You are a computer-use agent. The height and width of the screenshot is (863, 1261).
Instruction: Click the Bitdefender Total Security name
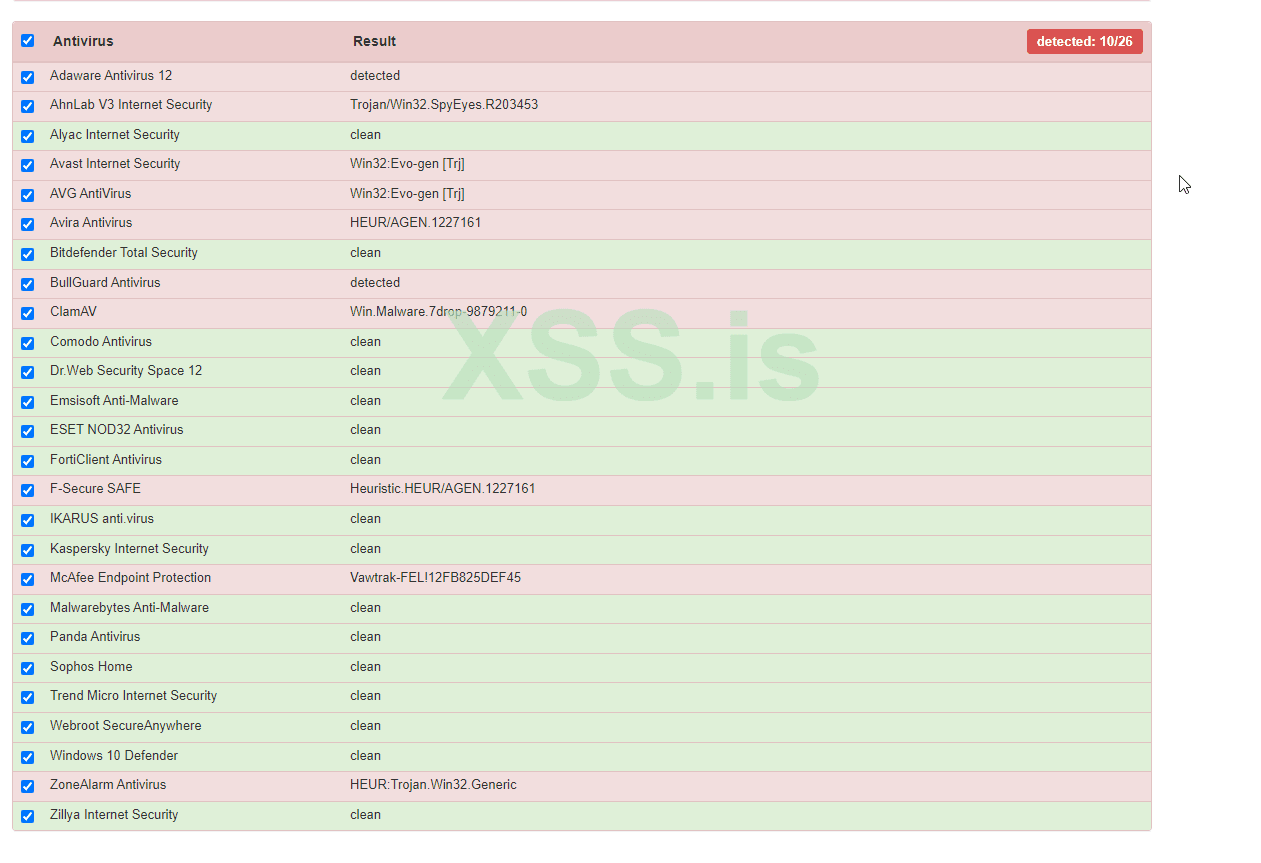click(124, 253)
